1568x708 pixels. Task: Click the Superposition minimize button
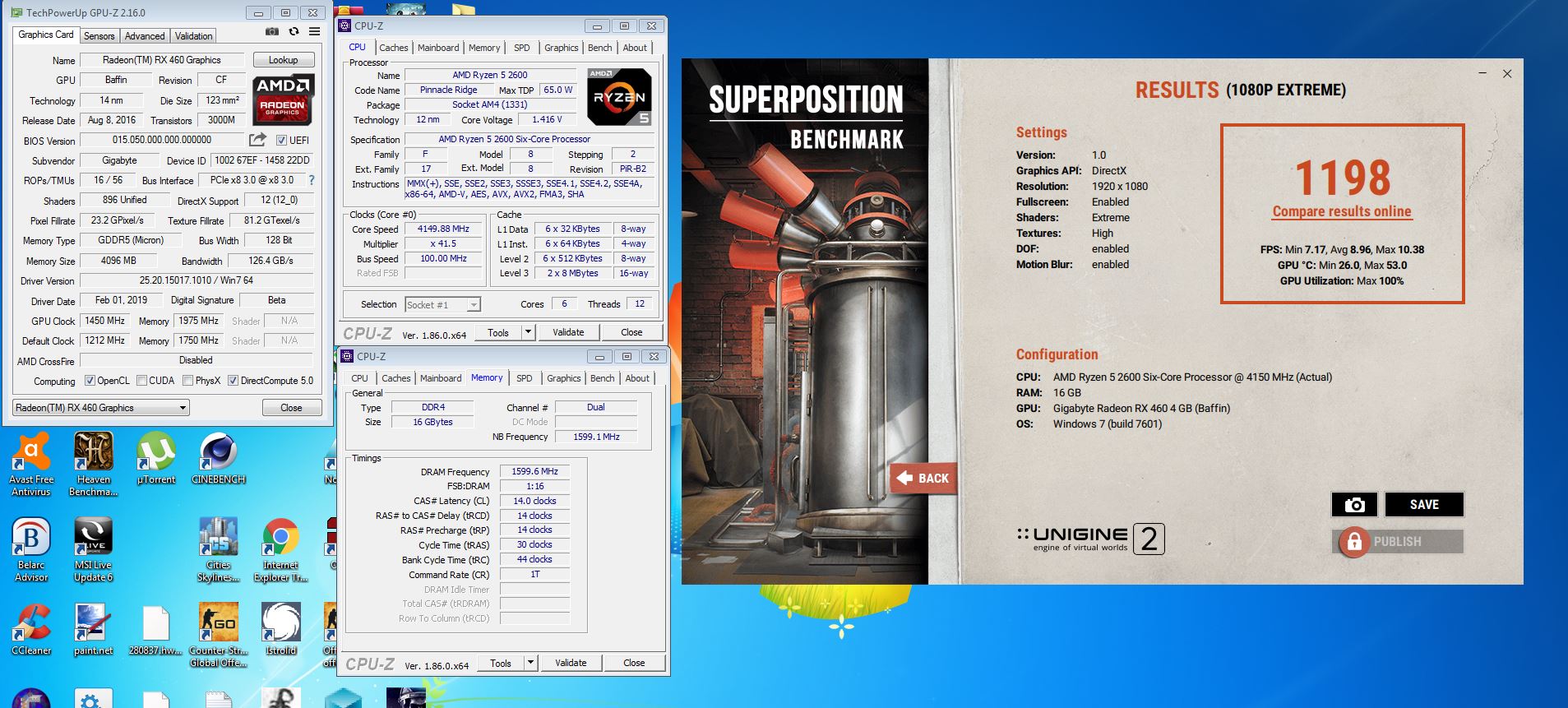point(1482,74)
